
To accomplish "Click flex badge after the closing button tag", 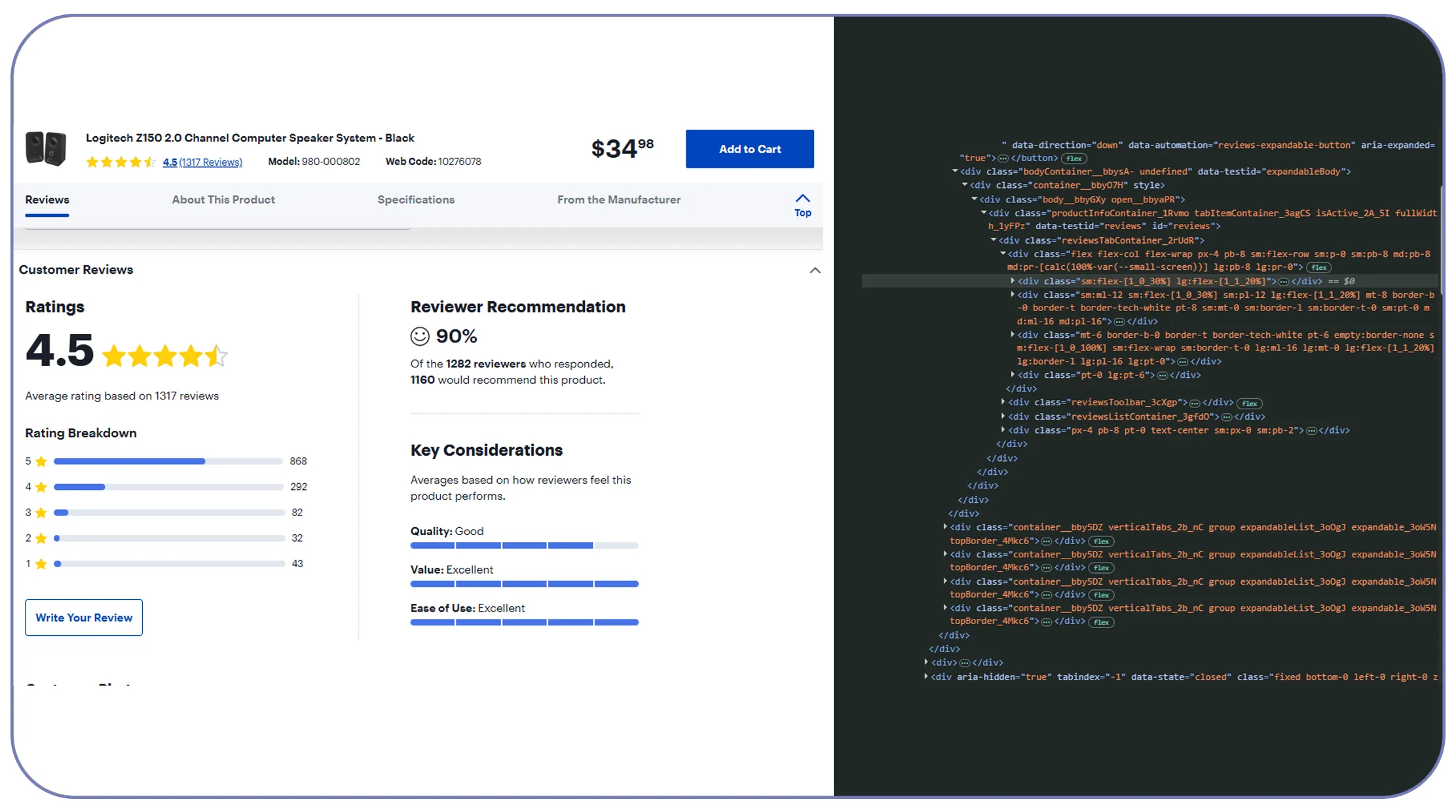I will [1074, 158].
